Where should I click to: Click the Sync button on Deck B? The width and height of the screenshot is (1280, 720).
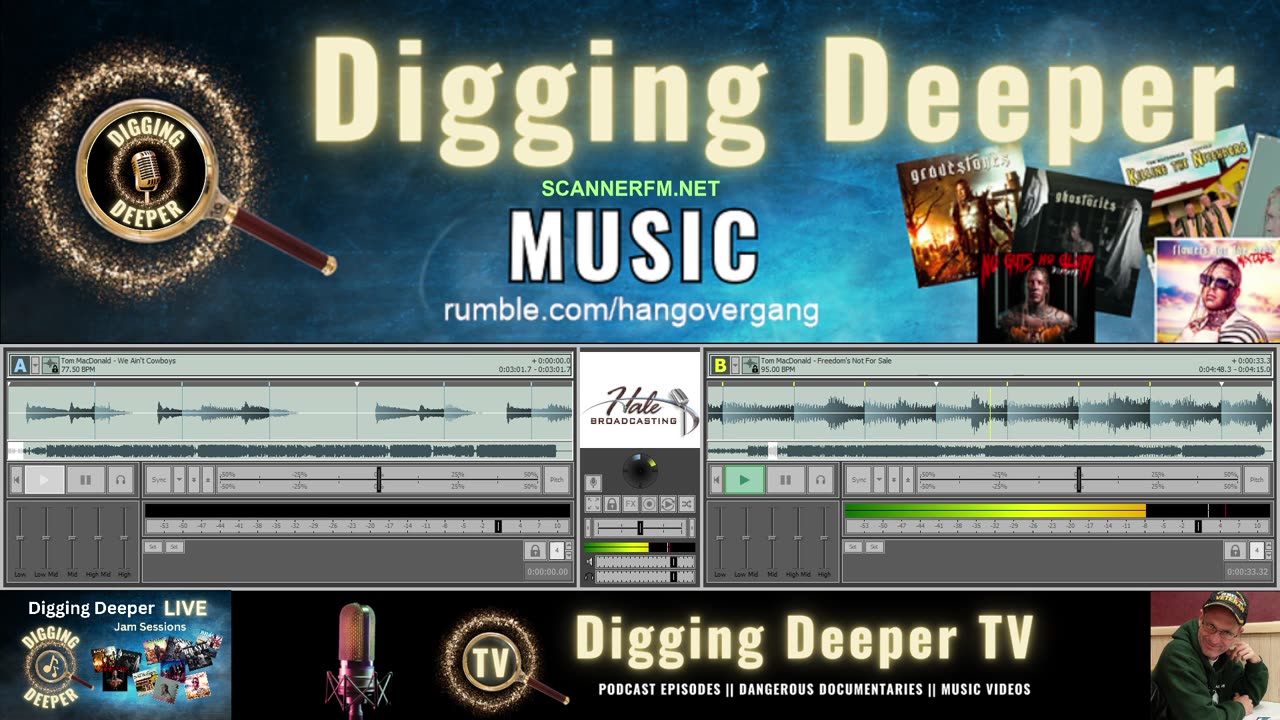tap(859, 480)
